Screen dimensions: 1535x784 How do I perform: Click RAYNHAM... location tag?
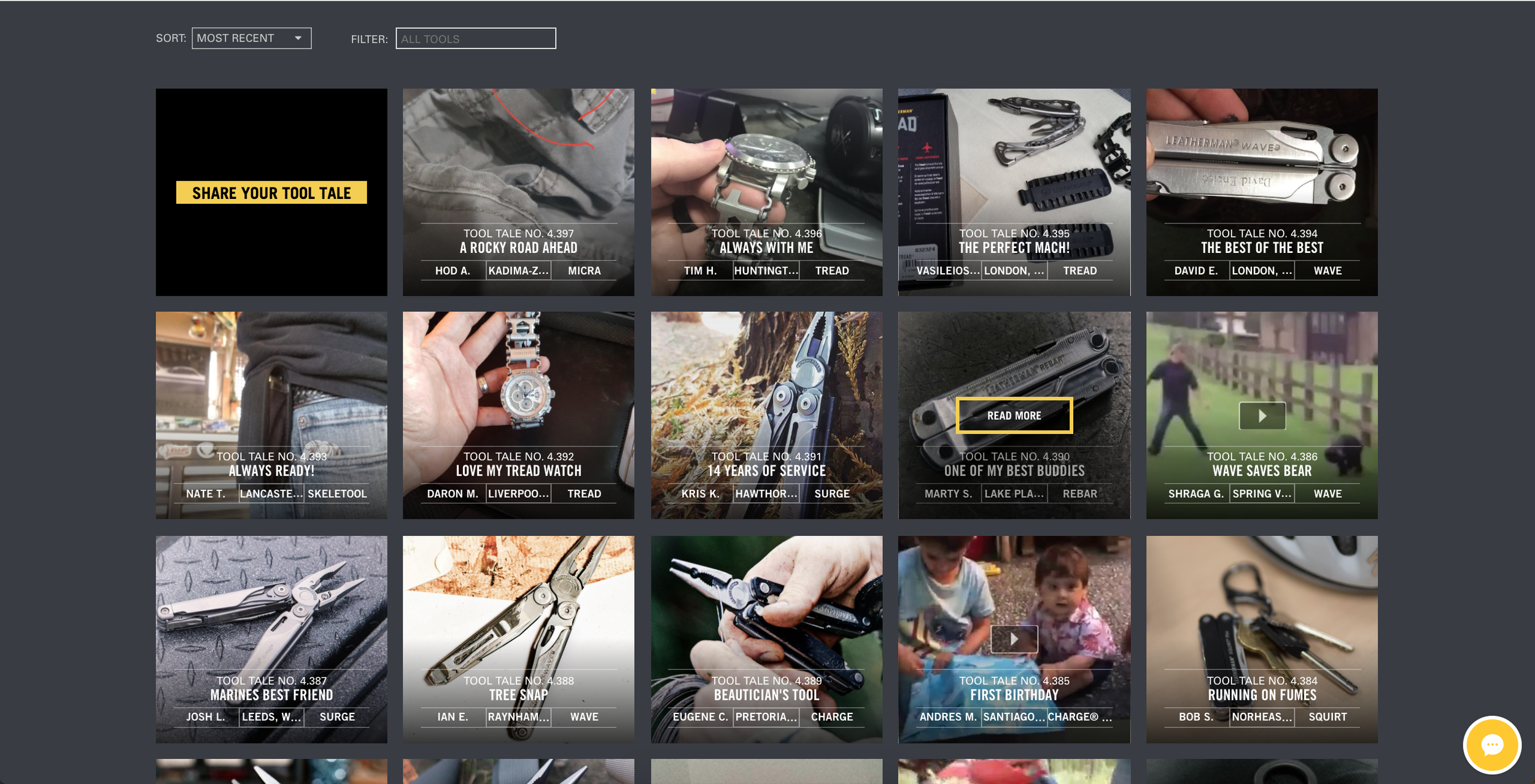[x=518, y=716]
